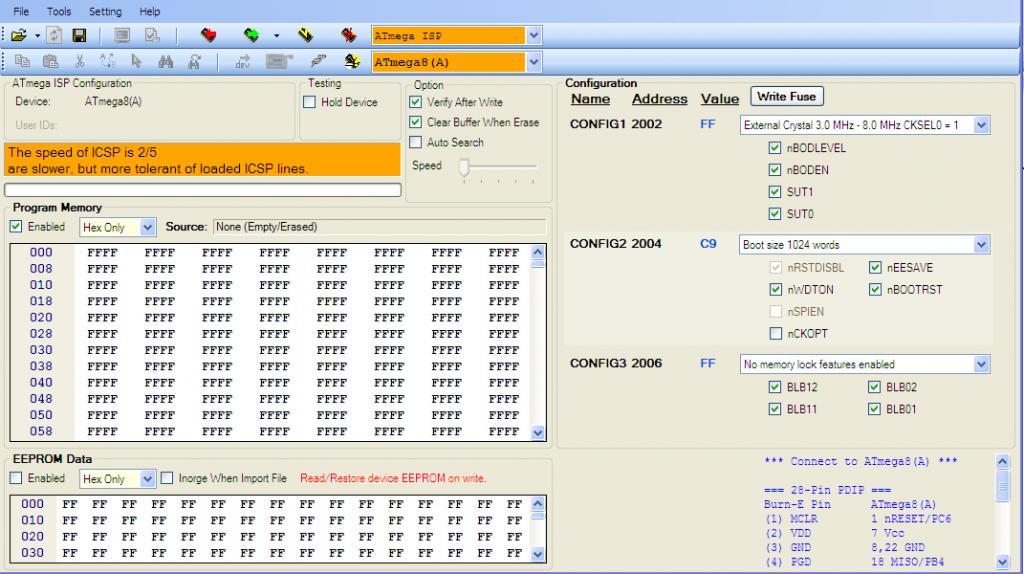Open the ATmega ISP programmer dropdown
The height and width of the screenshot is (574, 1024).
[x=533, y=36]
